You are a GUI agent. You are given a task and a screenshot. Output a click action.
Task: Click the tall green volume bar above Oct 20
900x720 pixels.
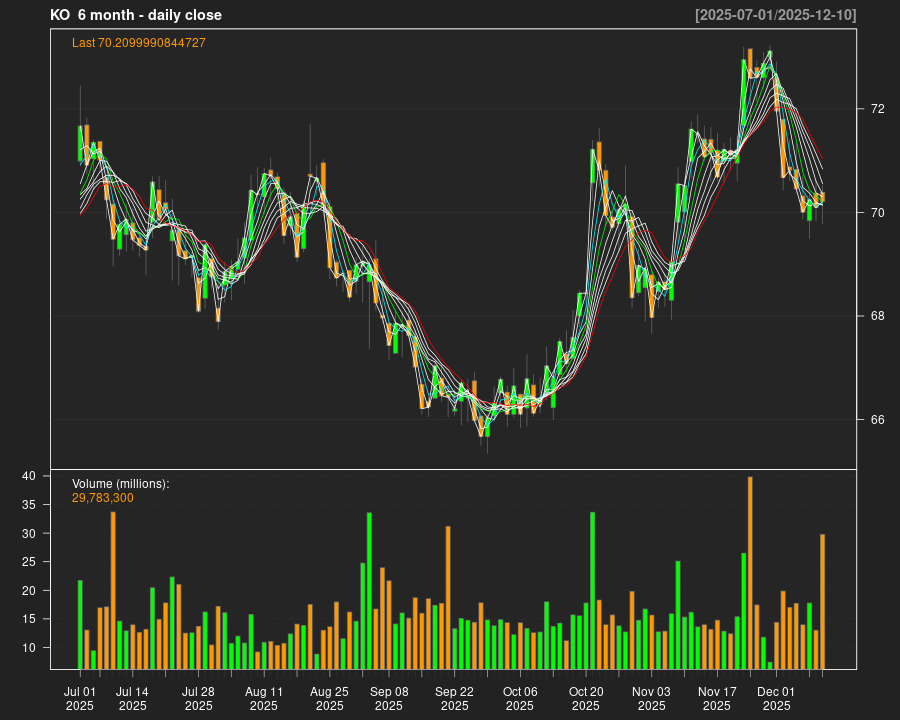[592, 590]
